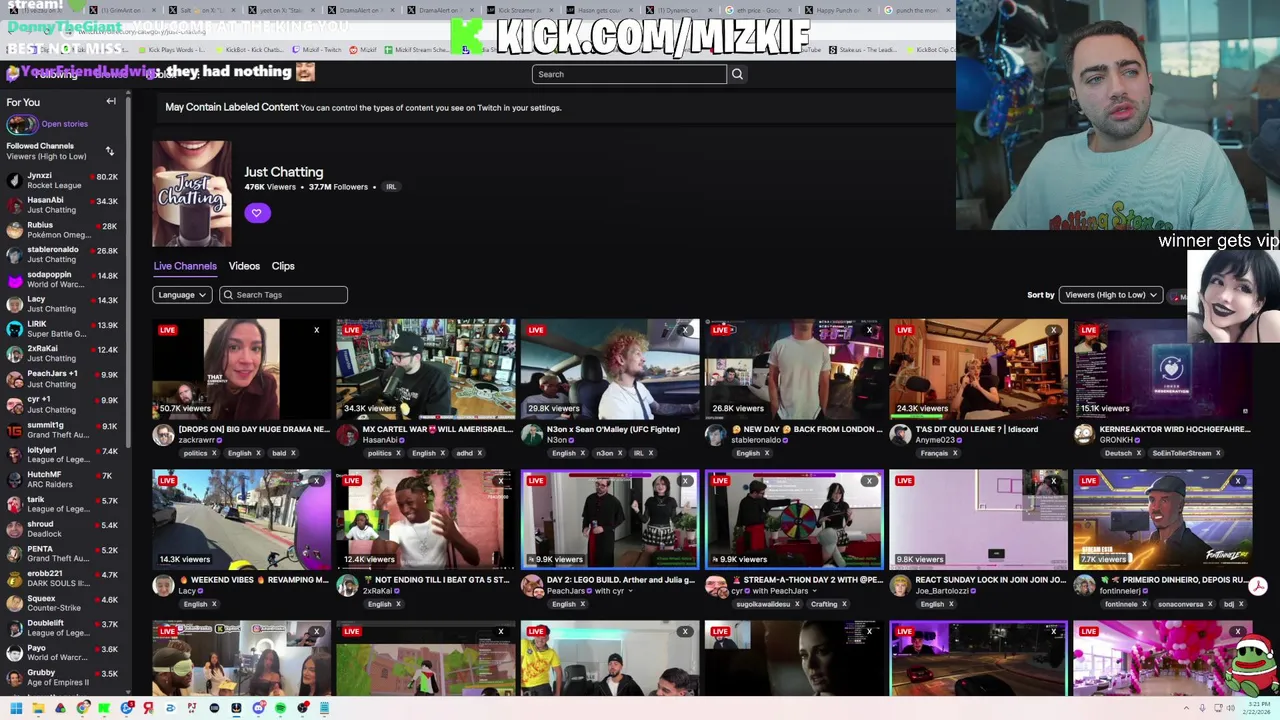
Task: Open summit1g in sidebar list
Action: pyautogui.click(x=62, y=430)
